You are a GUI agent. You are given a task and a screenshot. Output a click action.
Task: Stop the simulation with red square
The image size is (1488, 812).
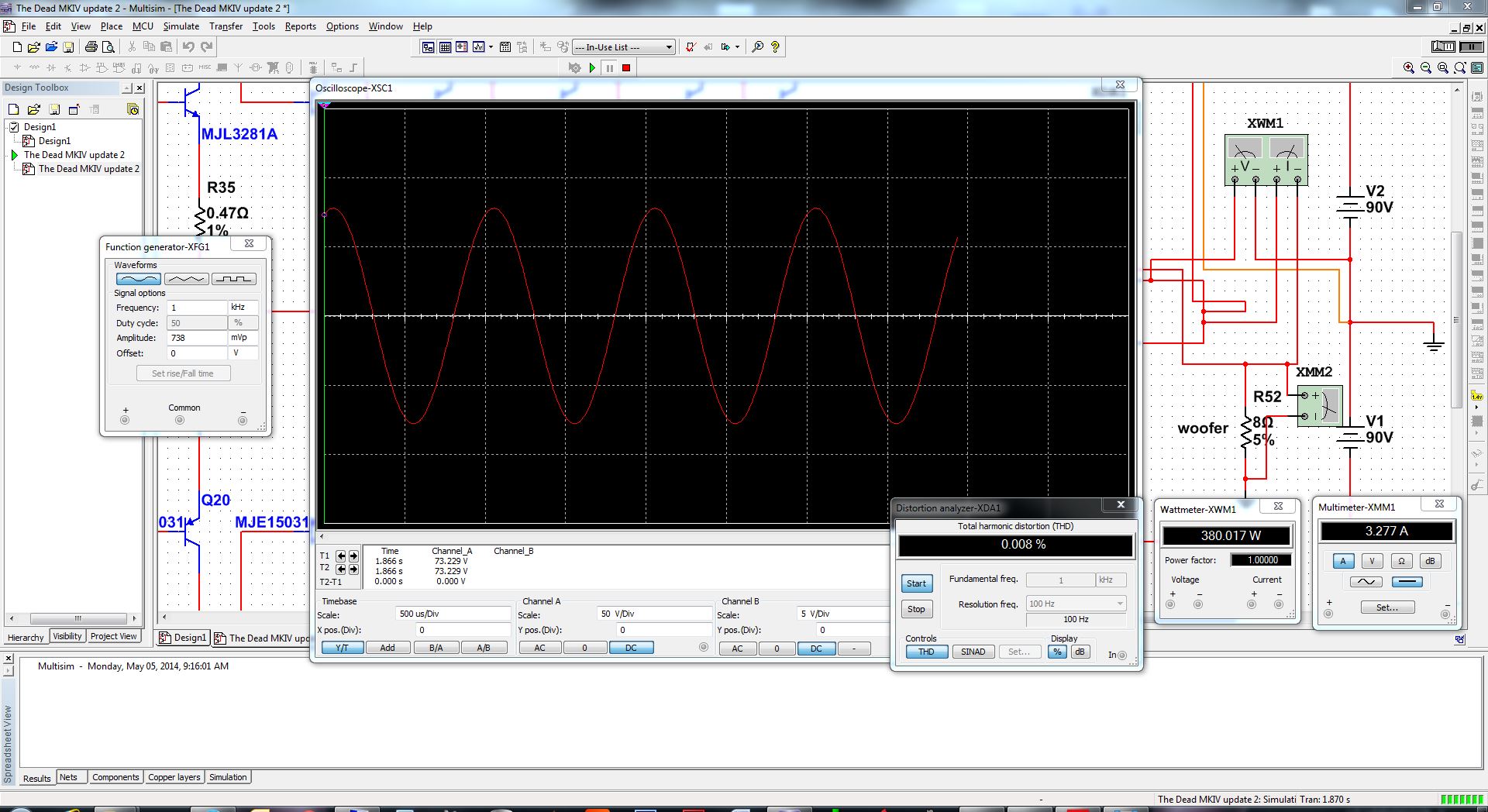pos(626,68)
